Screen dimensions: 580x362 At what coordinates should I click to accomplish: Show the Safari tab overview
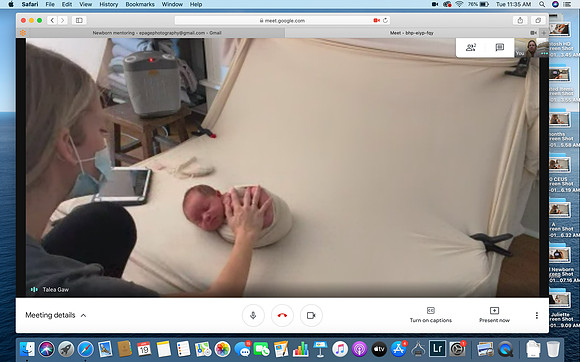point(538,20)
